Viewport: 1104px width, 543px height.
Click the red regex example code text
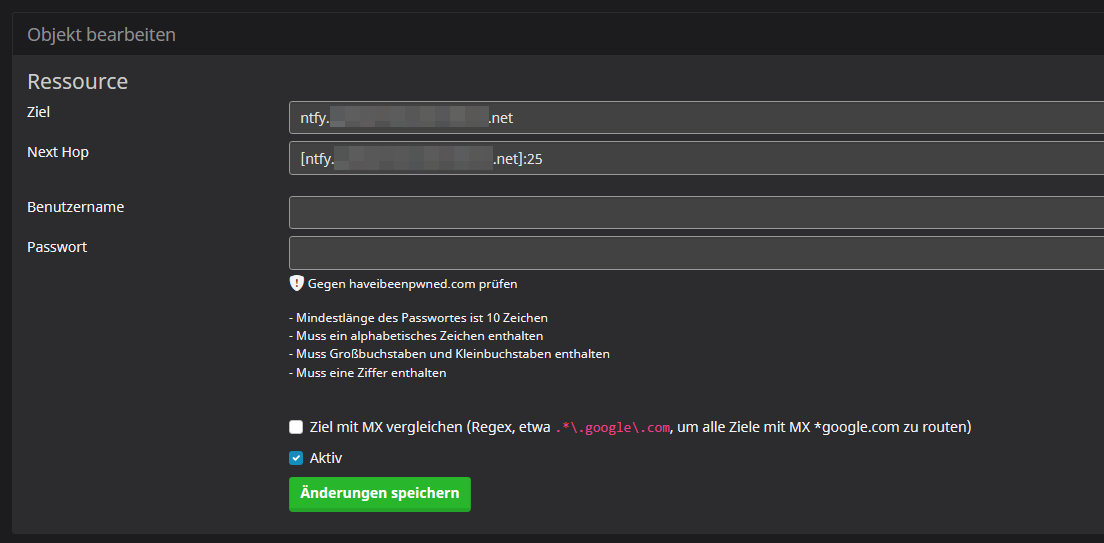pos(612,428)
